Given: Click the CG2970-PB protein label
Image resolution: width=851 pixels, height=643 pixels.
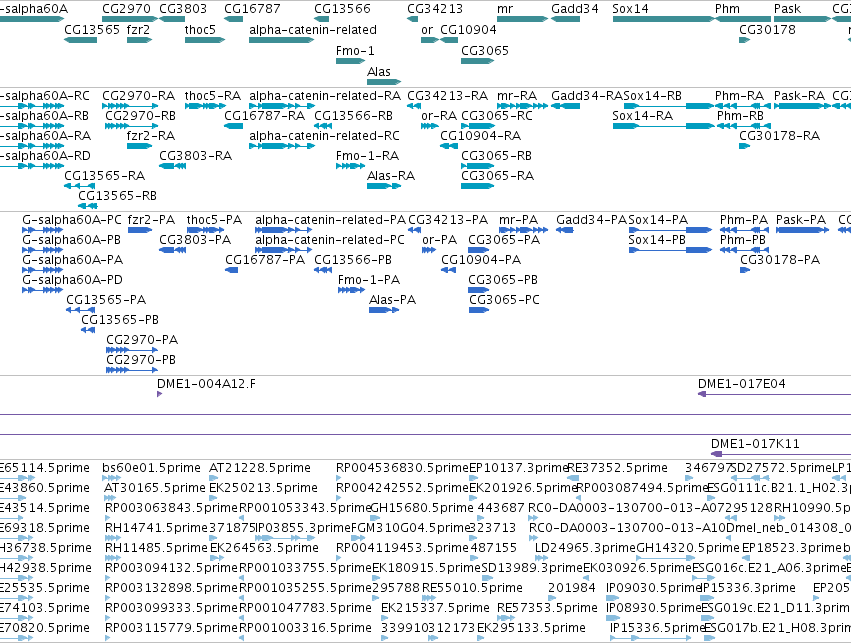Looking at the screenshot, I should 141,360.
